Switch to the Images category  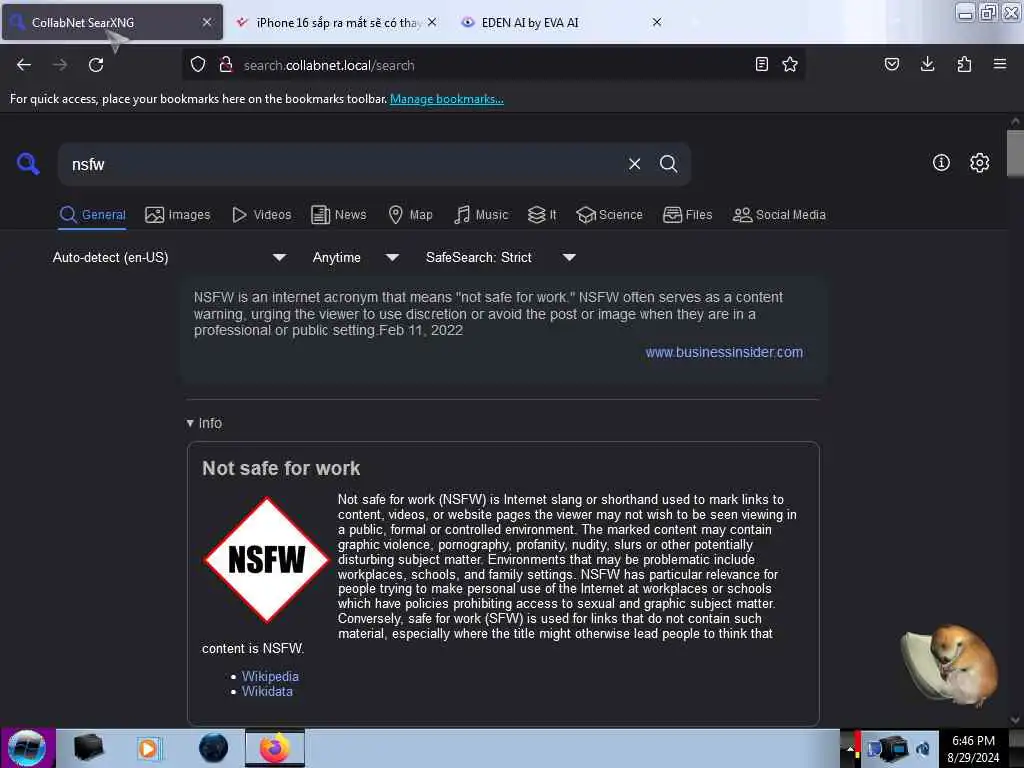tap(178, 215)
